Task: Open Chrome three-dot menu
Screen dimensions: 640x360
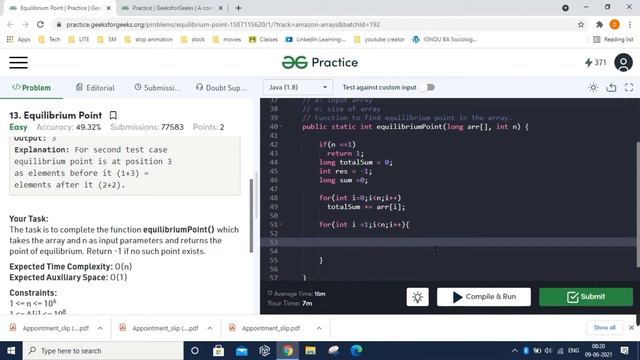Action: point(630,24)
